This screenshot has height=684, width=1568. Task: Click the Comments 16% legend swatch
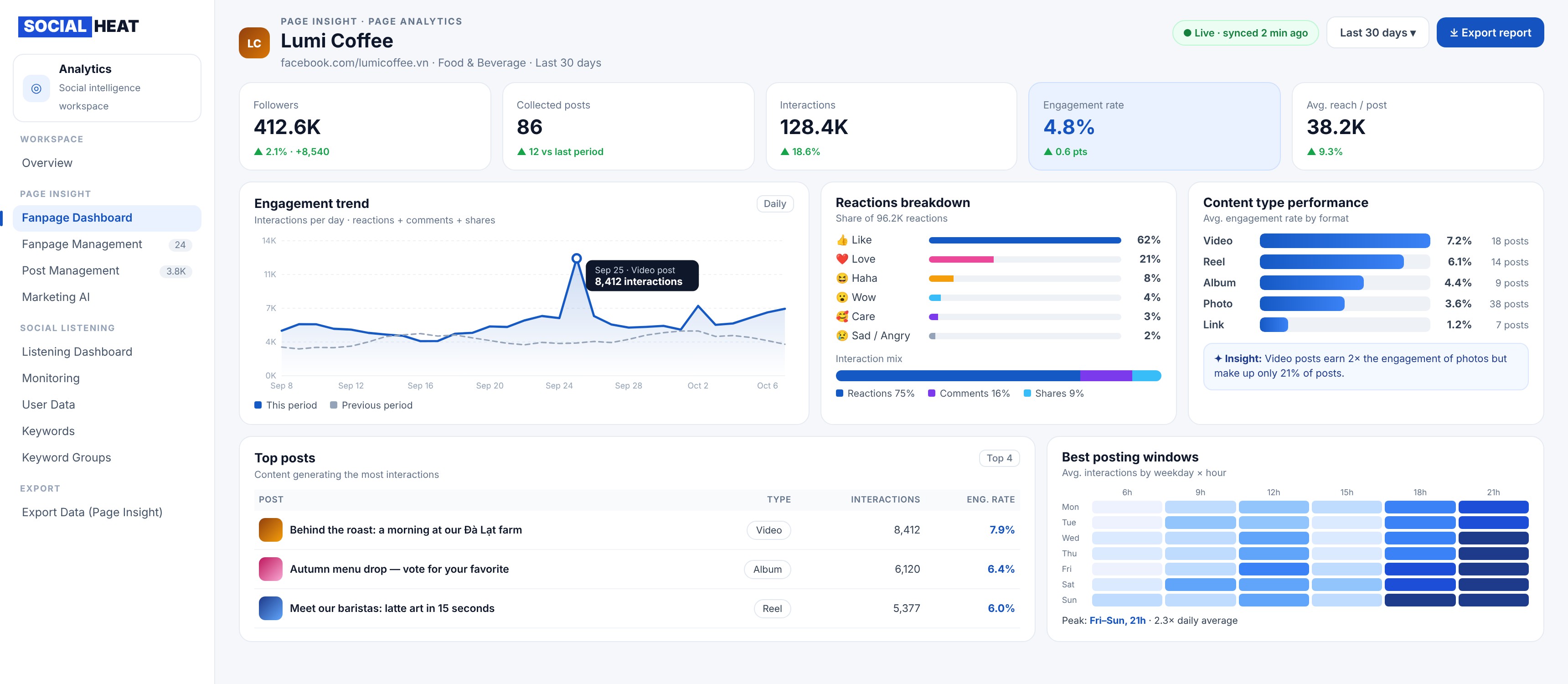931,394
